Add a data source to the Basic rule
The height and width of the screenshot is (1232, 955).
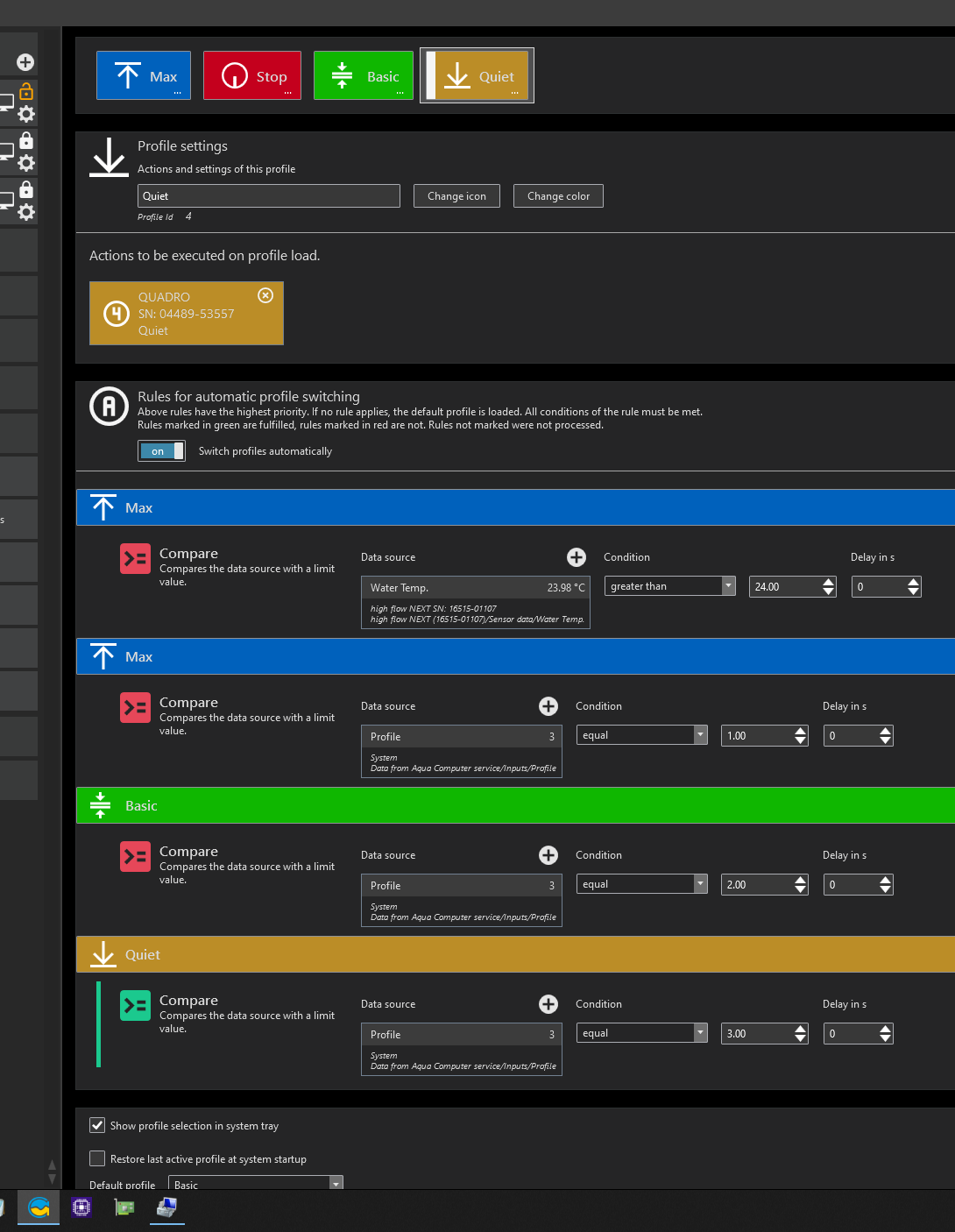[548, 855]
